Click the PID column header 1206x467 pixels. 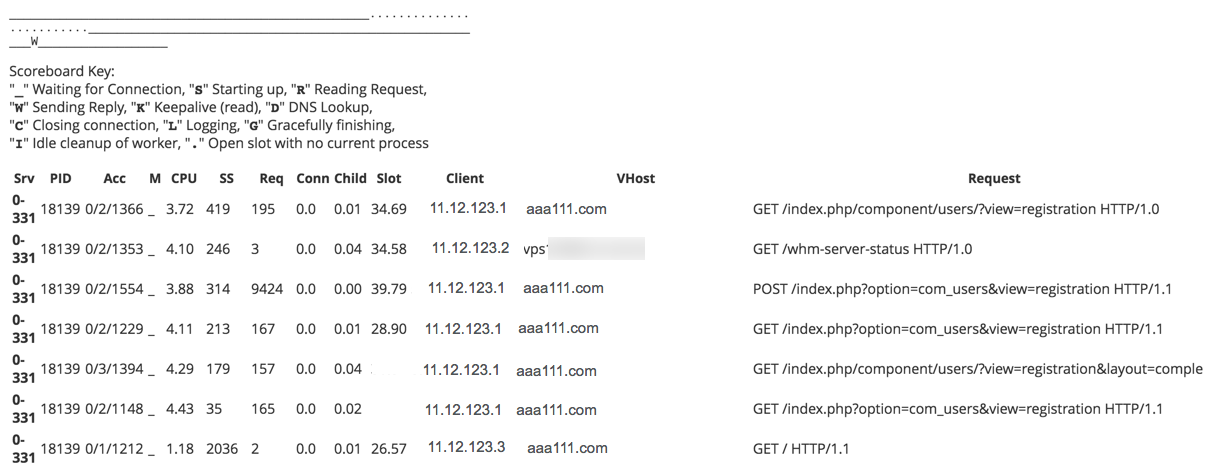[60, 179]
